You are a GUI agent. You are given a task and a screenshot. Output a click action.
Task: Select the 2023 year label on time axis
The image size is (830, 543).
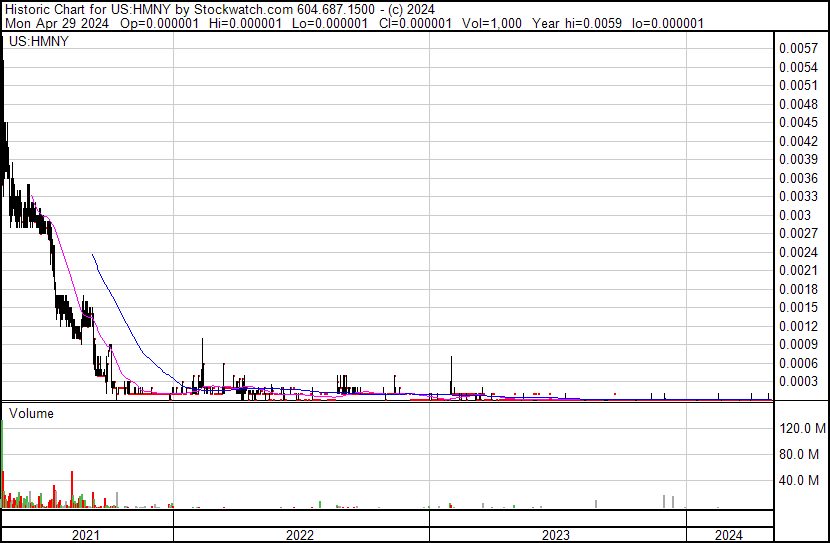pos(556,535)
